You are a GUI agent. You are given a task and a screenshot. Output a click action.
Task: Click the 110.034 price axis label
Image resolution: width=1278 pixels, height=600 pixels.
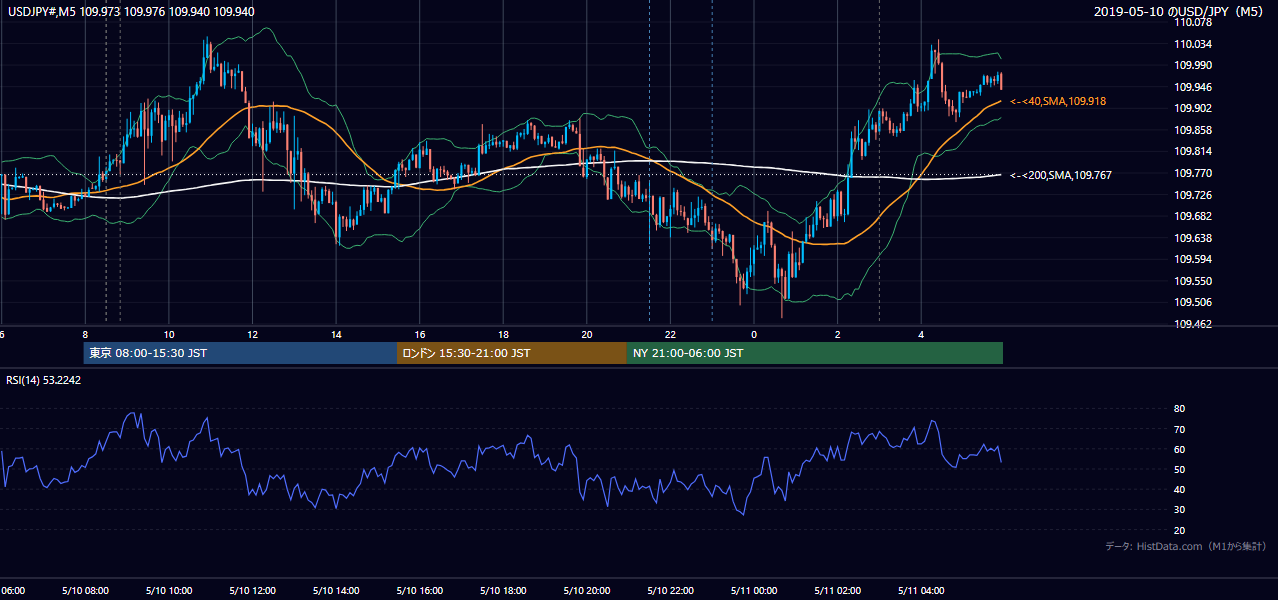1194,44
